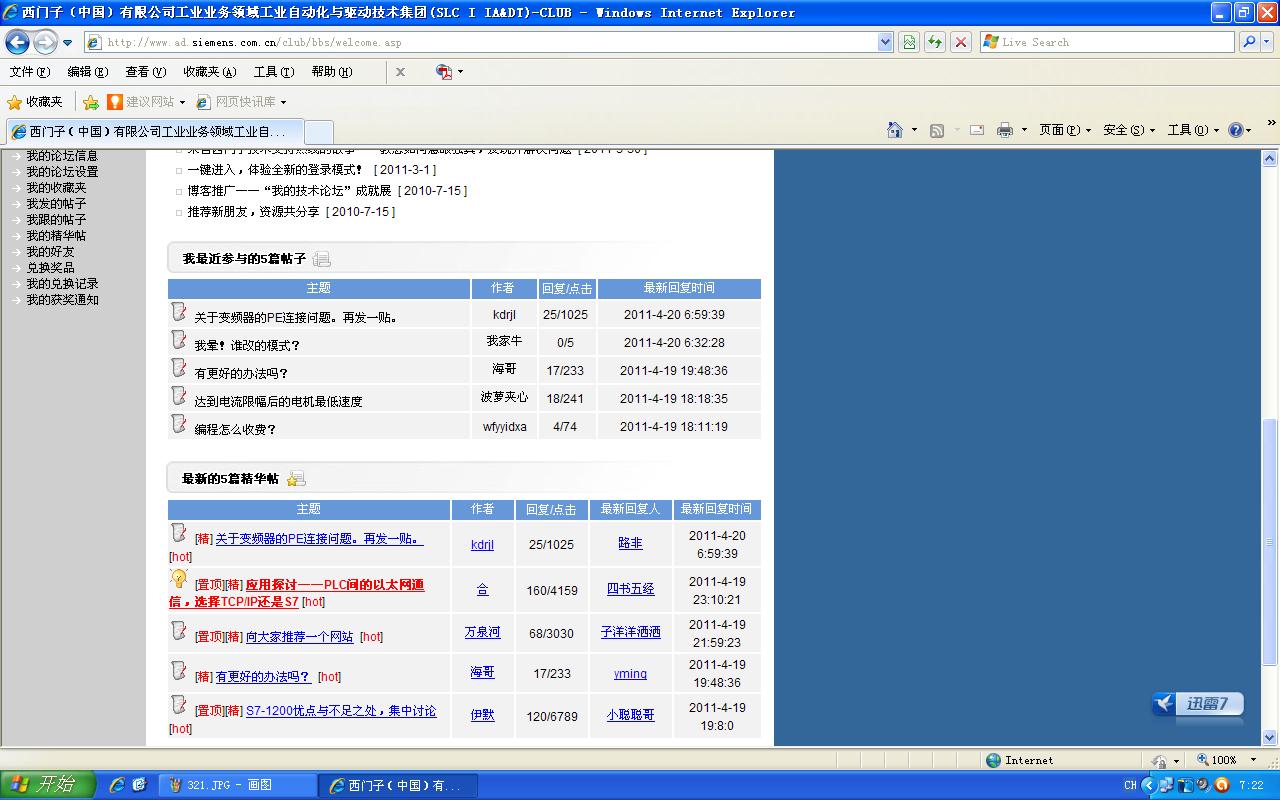This screenshot has width=1280, height=800.
Task: Open the 文件(F) menu
Action: pos(30,72)
